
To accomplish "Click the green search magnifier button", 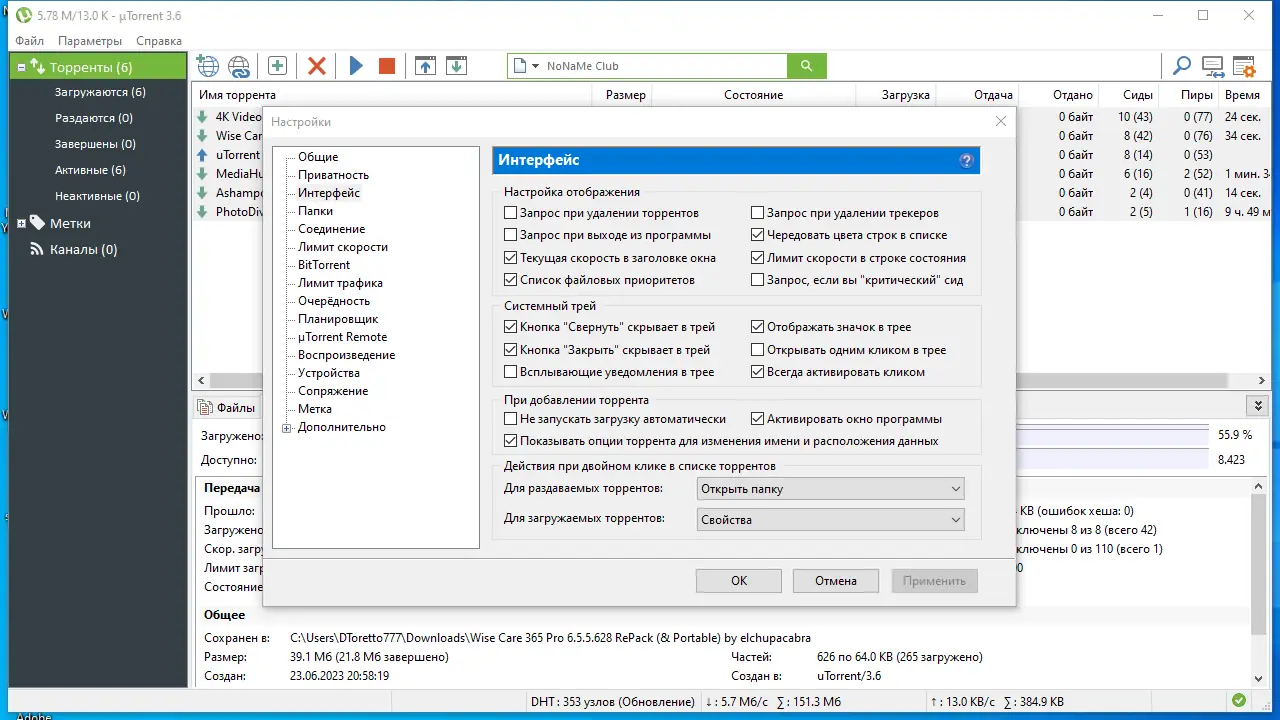I will (x=807, y=66).
